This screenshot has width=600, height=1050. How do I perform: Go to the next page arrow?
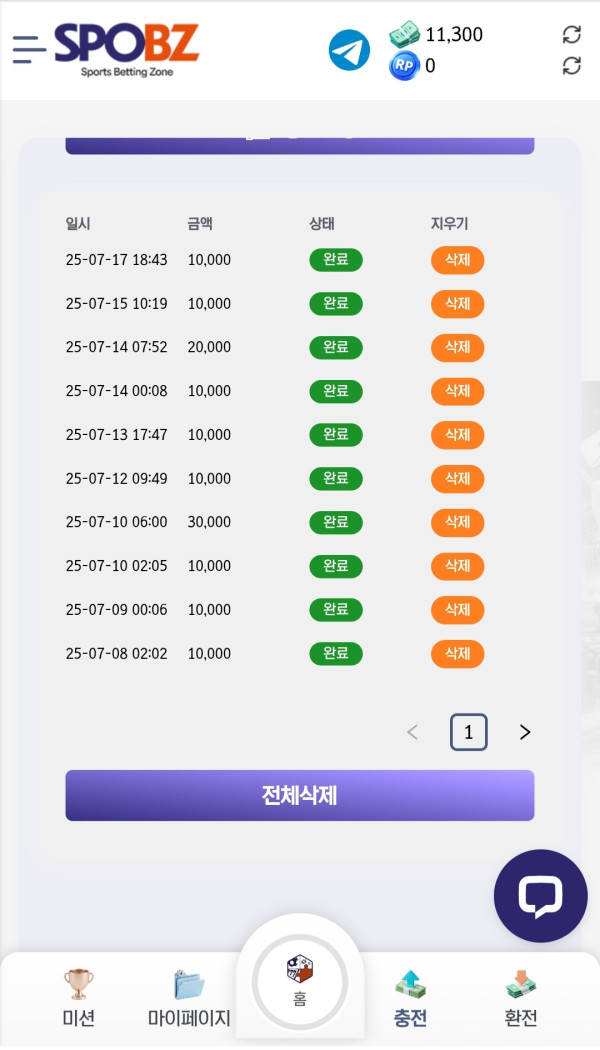525,732
